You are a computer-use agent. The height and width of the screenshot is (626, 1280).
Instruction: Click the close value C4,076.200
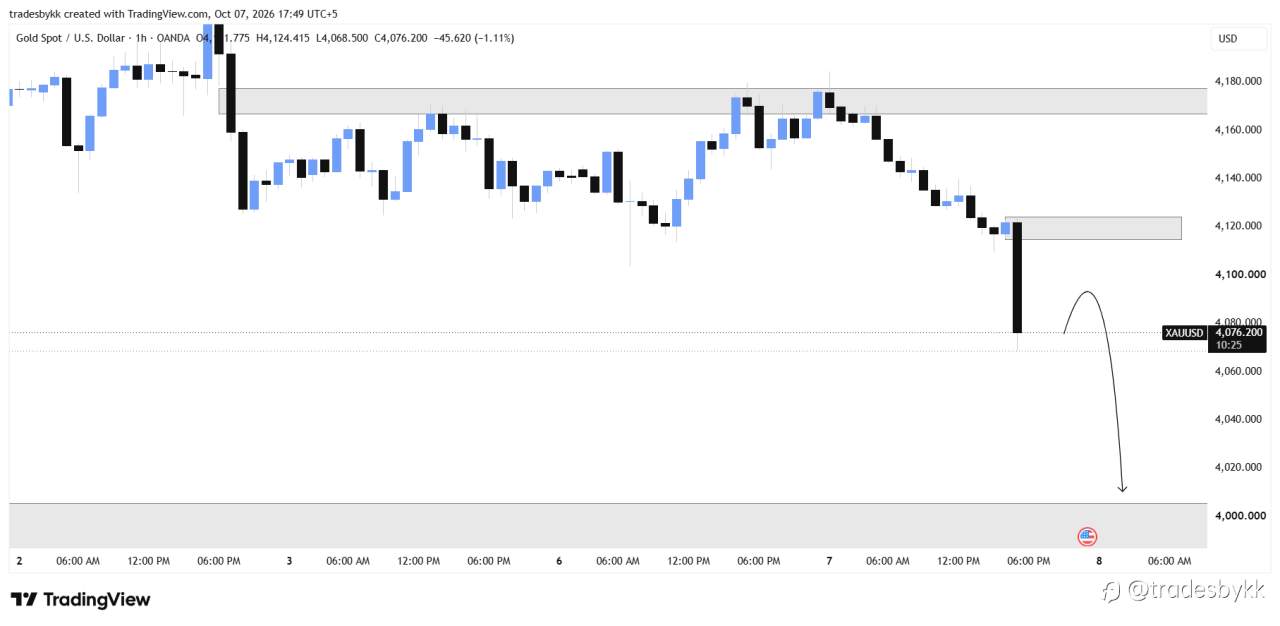(x=401, y=38)
